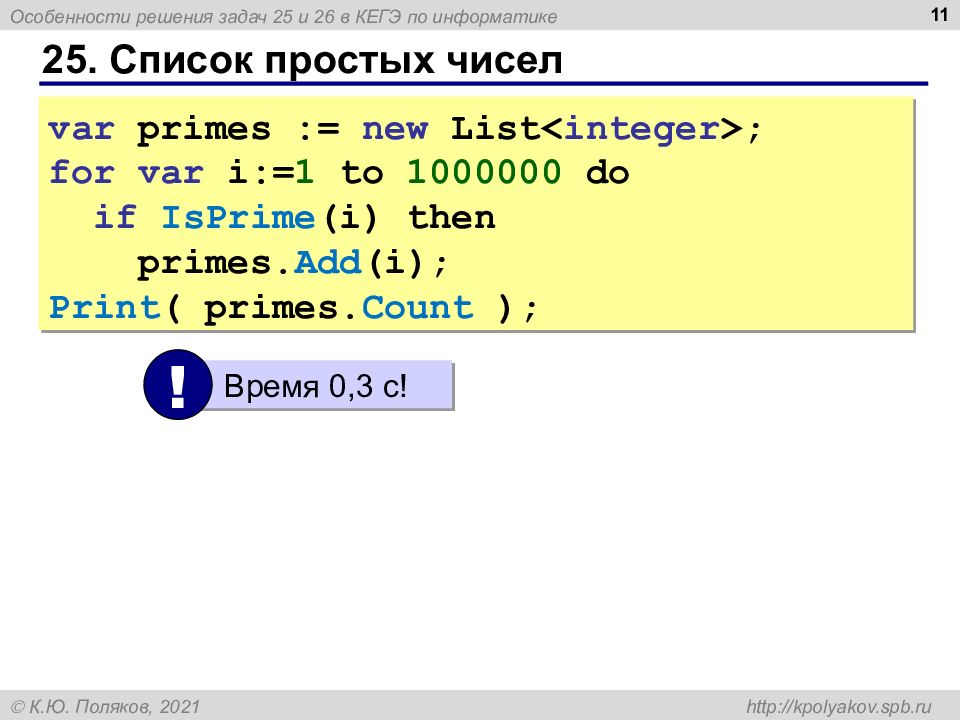Click the slide number 11

coord(939,14)
